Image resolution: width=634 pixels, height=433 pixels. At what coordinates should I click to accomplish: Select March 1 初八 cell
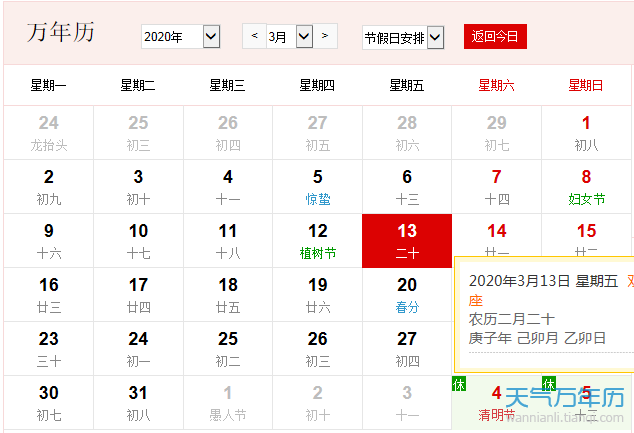tap(586, 133)
